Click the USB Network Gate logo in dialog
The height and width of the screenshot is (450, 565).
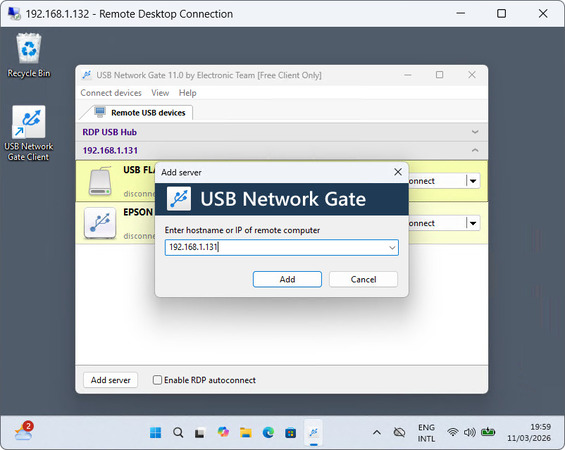click(179, 199)
